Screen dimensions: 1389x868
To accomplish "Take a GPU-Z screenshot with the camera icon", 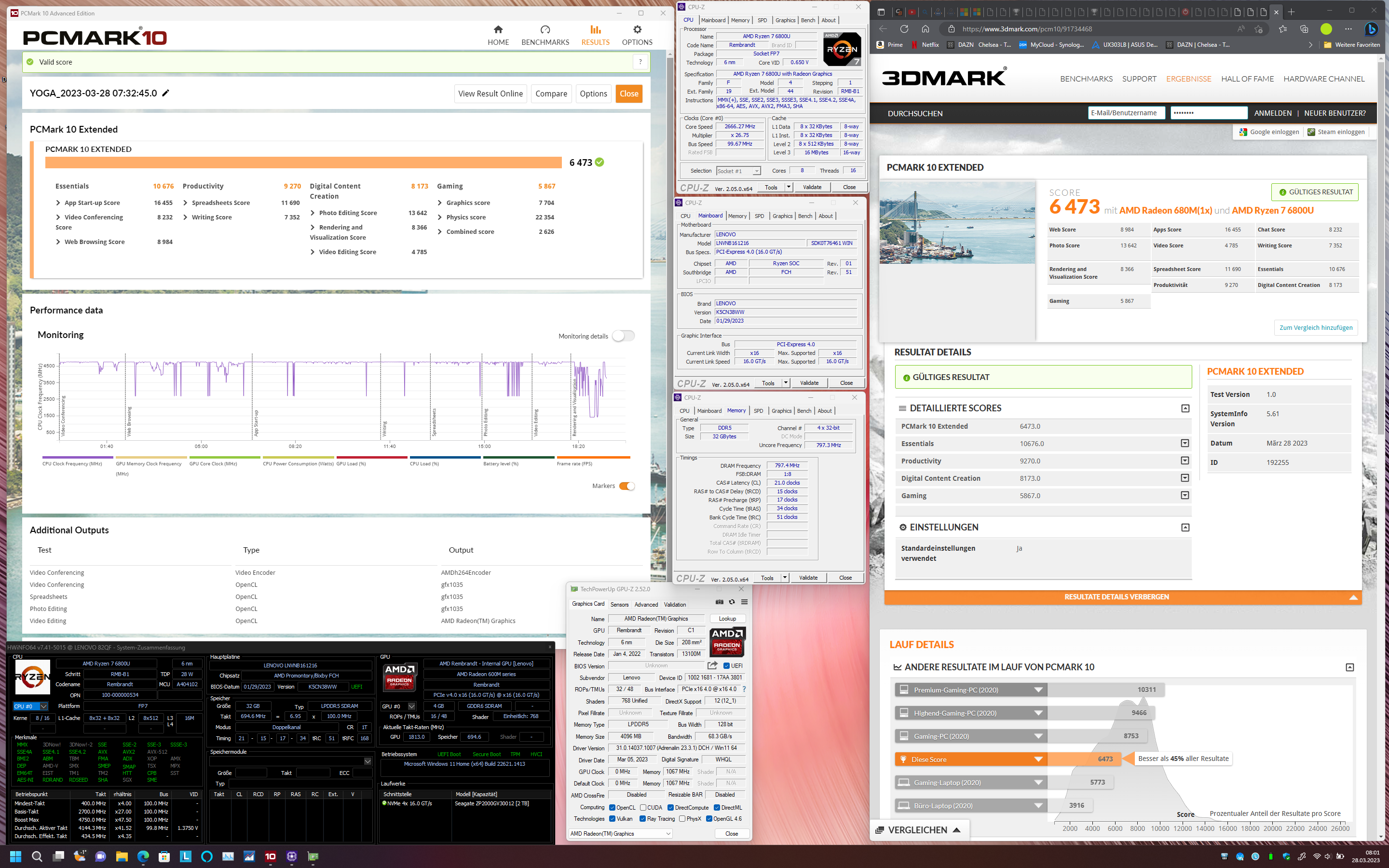I will (719, 602).
